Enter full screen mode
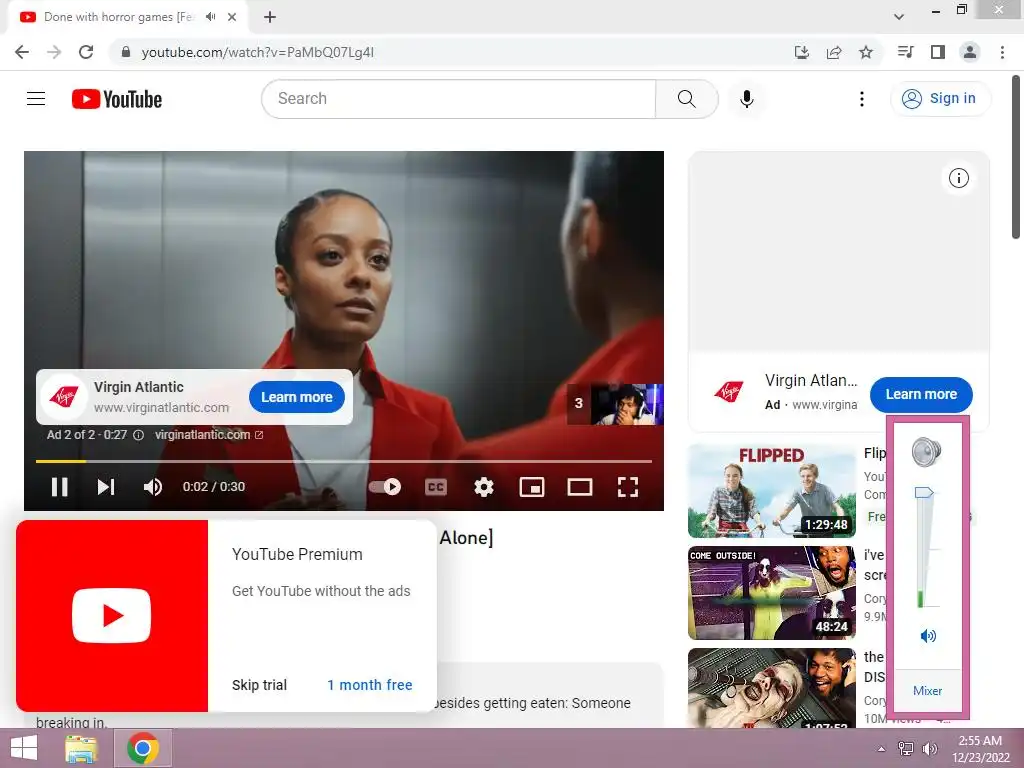The height and width of the screenshot is (768, 1024). 628,487
